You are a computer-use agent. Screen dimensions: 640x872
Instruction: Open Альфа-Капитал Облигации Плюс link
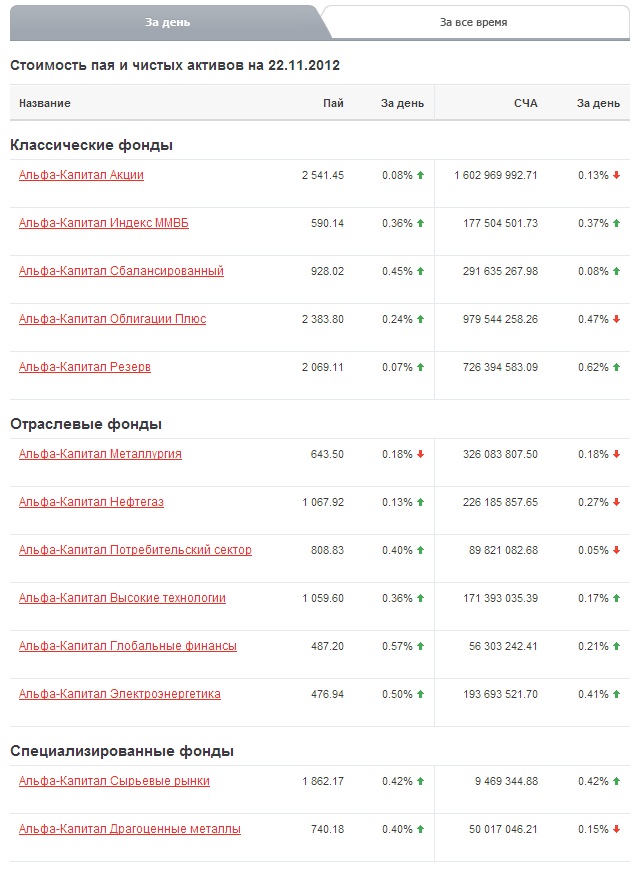(x=112, y=319)
